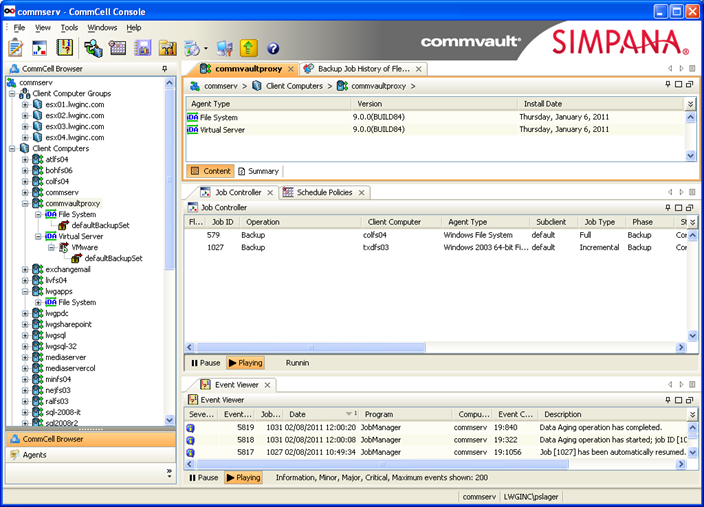
Task: Show the Summary view tab
Action: pyautogui.click(x=259, y=171)
